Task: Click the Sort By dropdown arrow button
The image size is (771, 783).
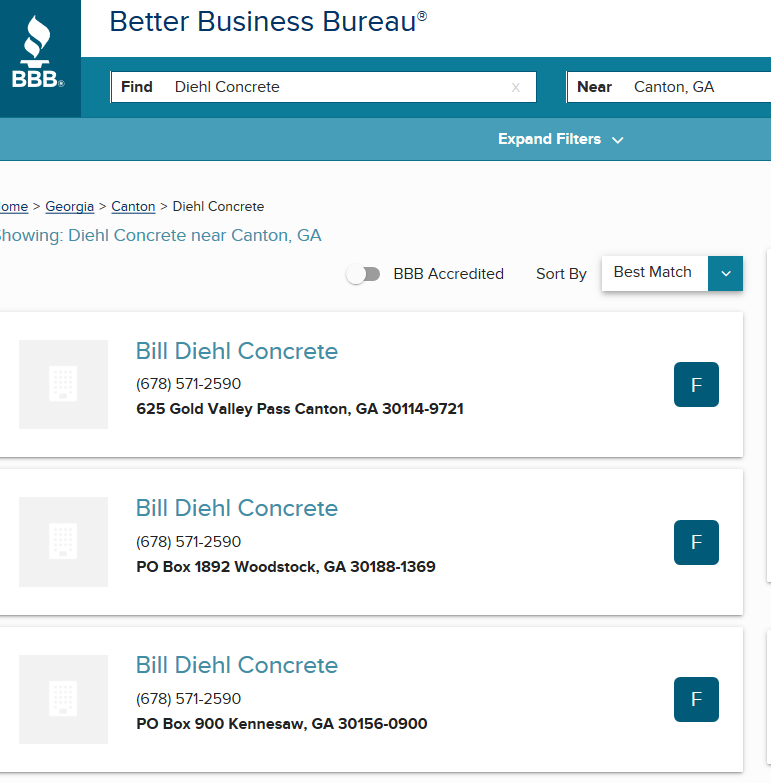Action: (726, 273)
